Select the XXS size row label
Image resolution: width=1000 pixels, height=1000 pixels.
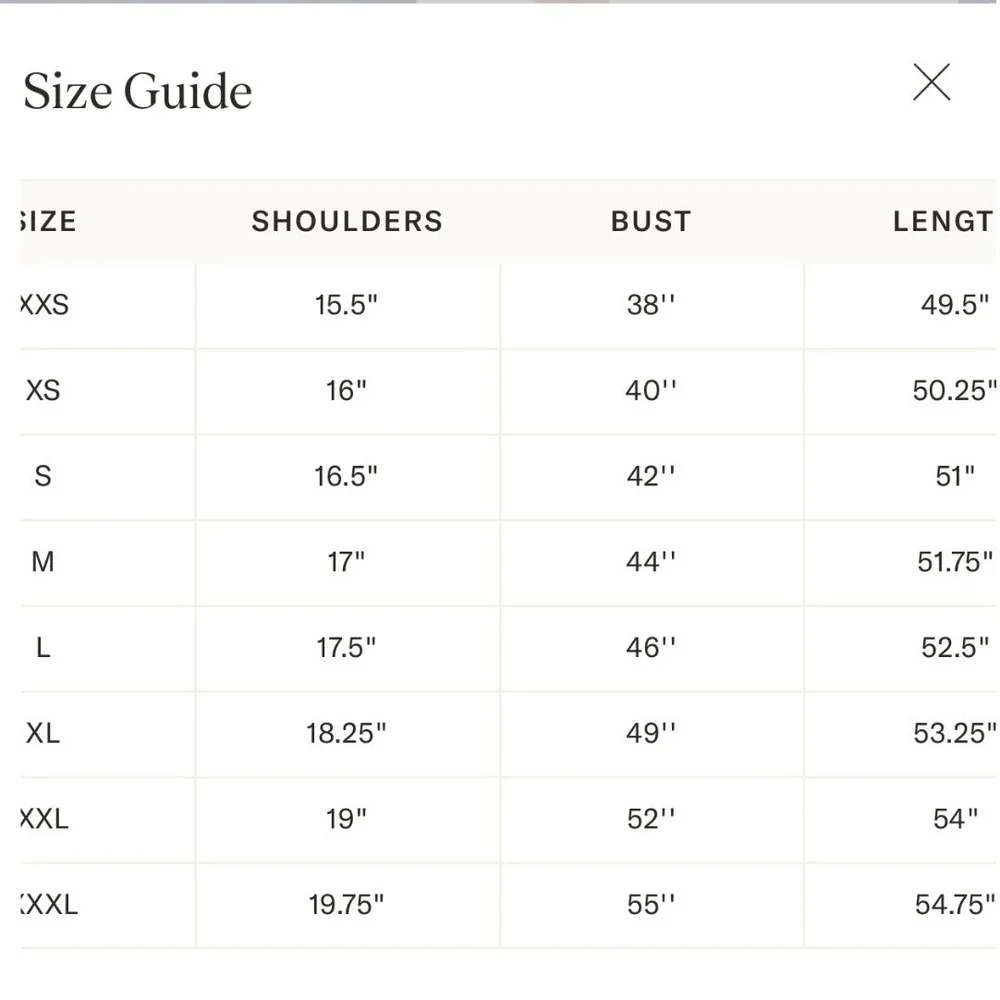click(x=45, y=305)
